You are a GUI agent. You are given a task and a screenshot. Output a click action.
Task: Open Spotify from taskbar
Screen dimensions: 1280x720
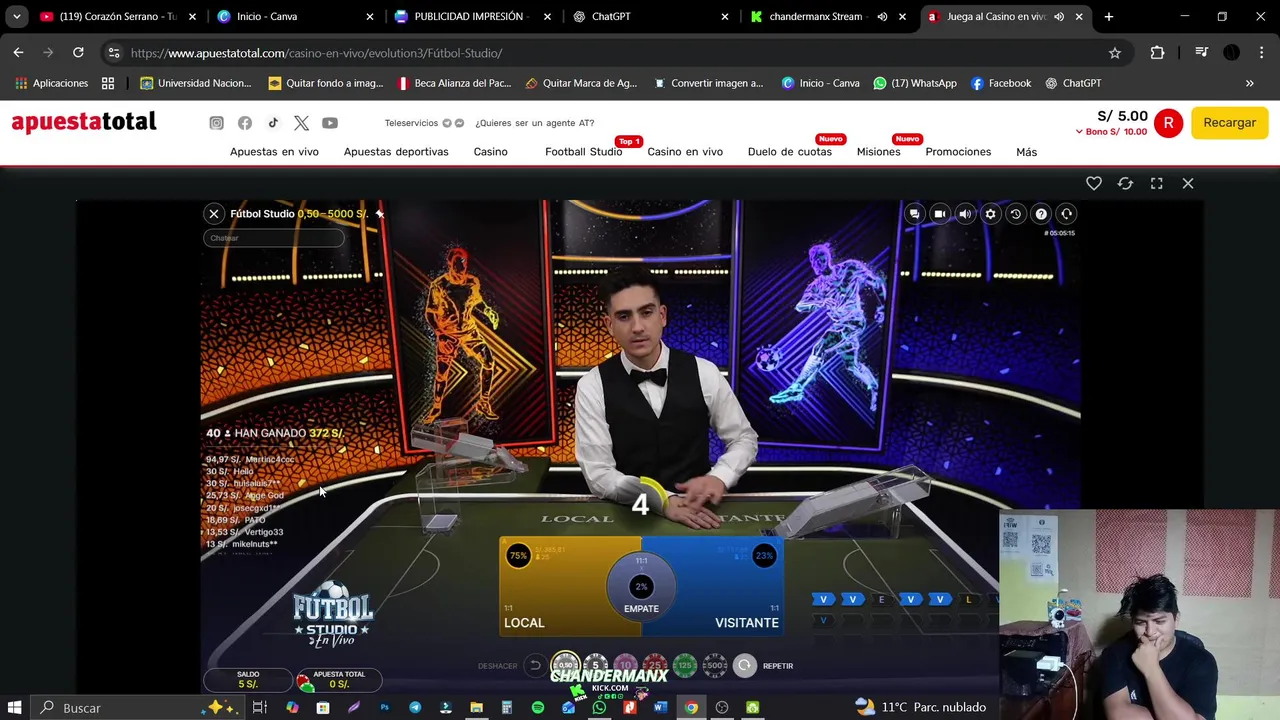537,707
